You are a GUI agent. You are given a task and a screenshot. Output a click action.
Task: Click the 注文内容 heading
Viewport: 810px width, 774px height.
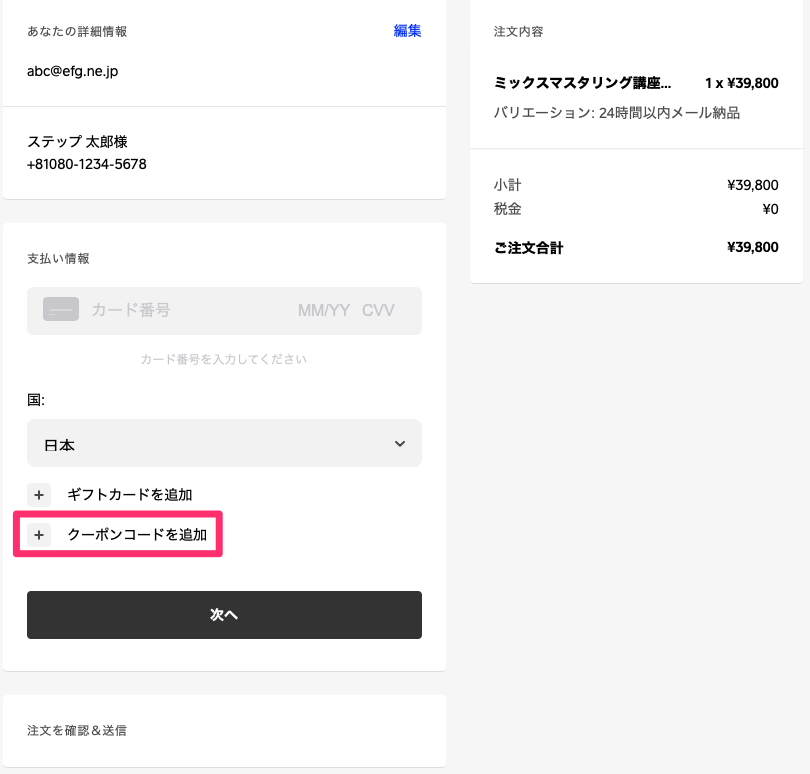pyautogui.click(x=519, y=32)
